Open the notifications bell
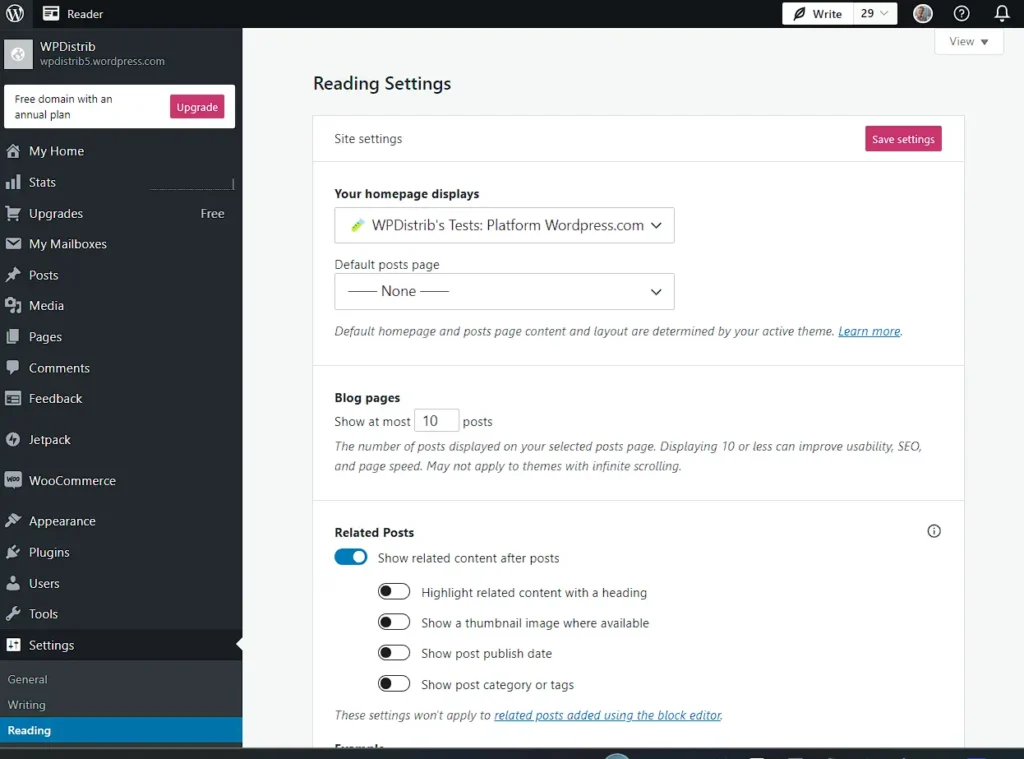The height and width of the screenshot is (759, 1024). 1002,13
